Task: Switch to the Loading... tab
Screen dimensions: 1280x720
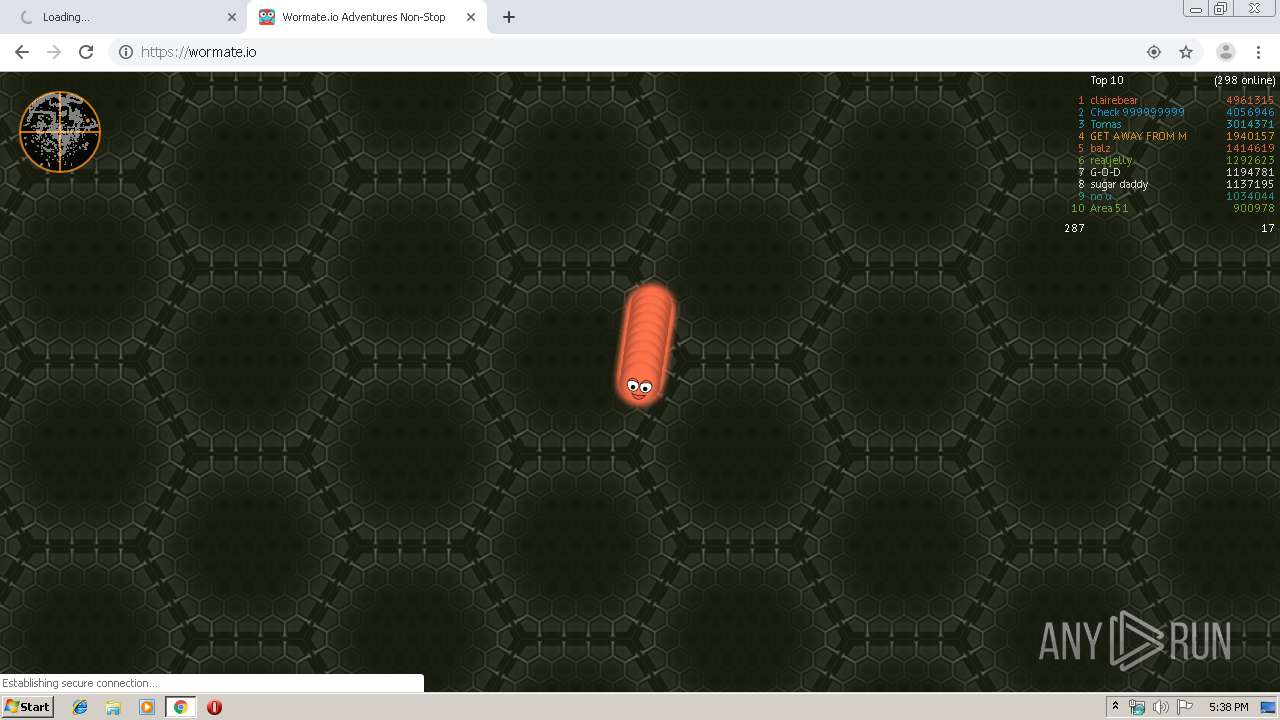Action: point(124,17)
